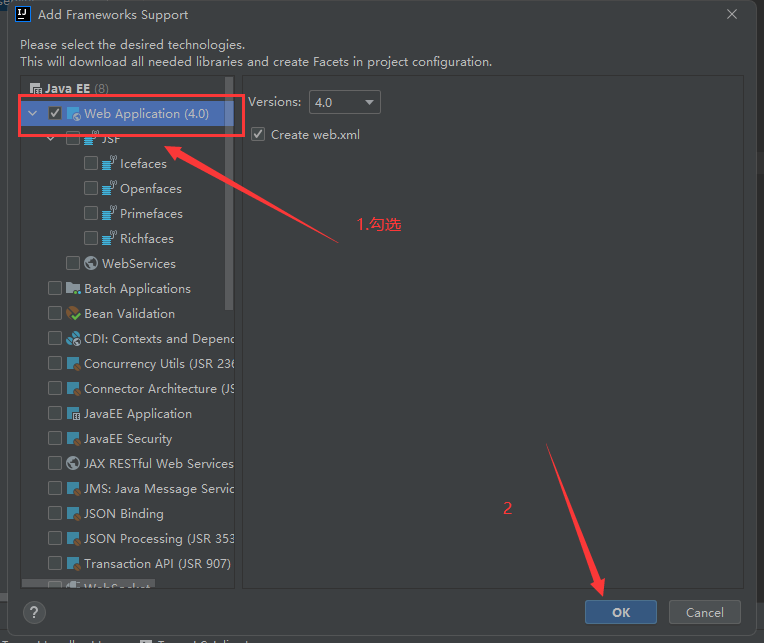
Task: Close the Add Frameworks Support dialog
Action: 732,14
